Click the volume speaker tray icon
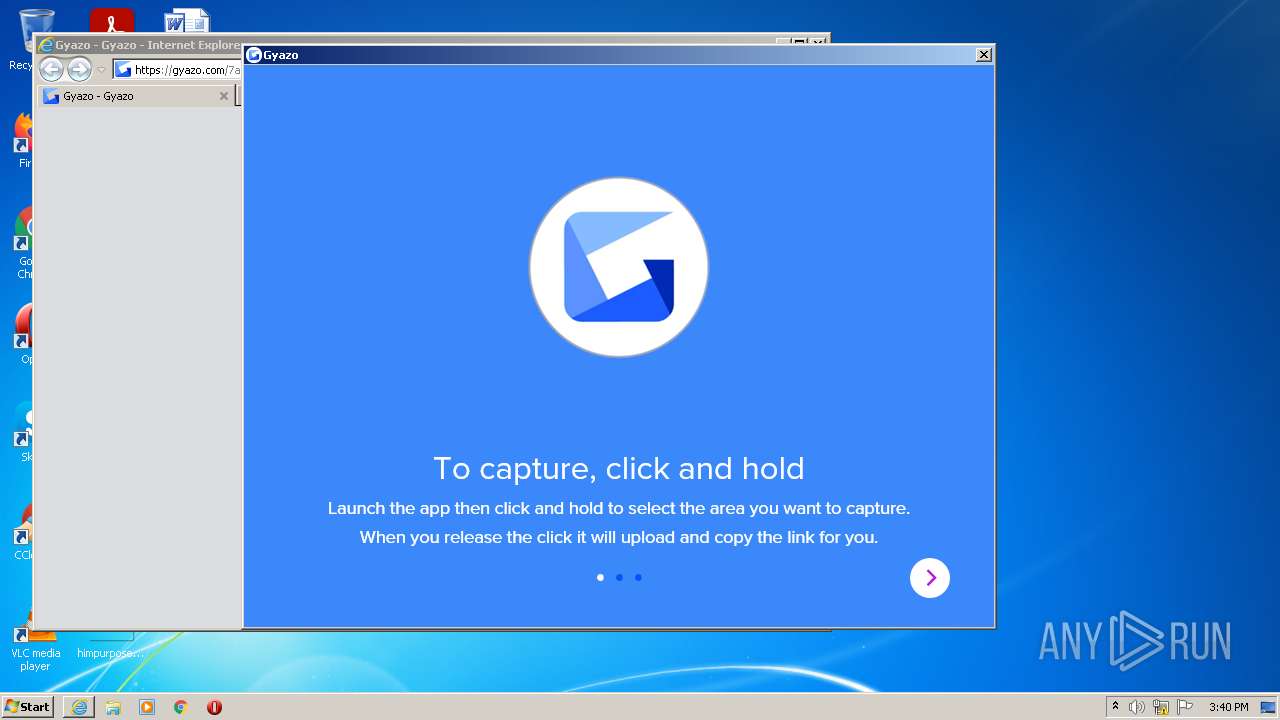This screenshot has height=720, width=1280. coord(1137,707)
